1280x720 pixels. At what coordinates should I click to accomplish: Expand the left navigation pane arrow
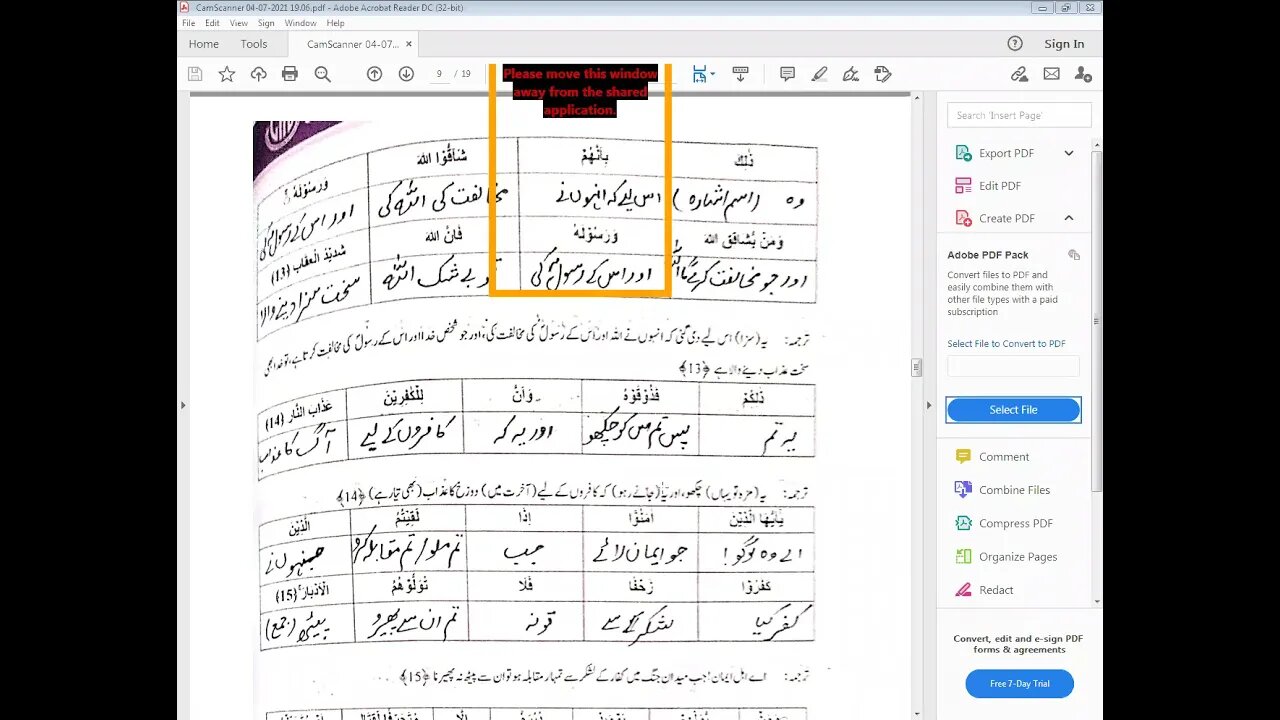182,405
